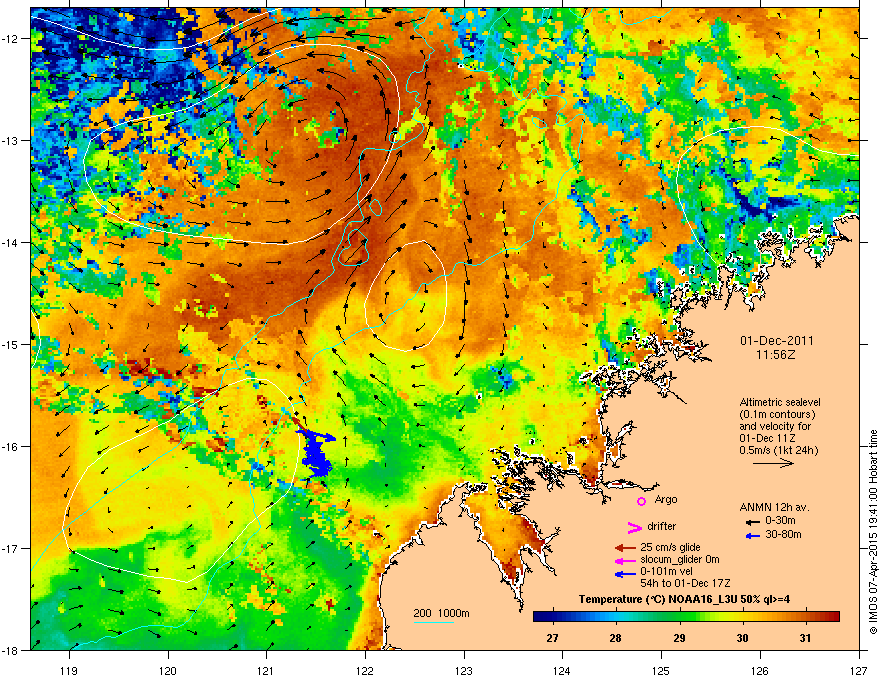Click the '200 1000m' contour label
Screen dimensions: 880x680
tap(441, 613)
